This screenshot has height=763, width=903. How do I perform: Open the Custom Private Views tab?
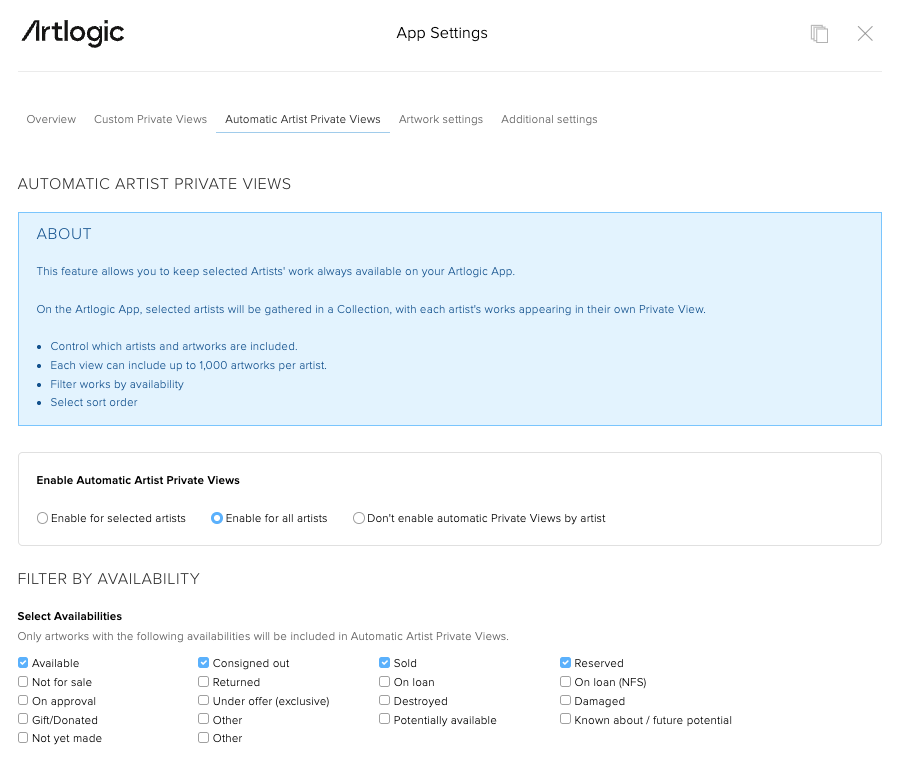click(150, 119)
